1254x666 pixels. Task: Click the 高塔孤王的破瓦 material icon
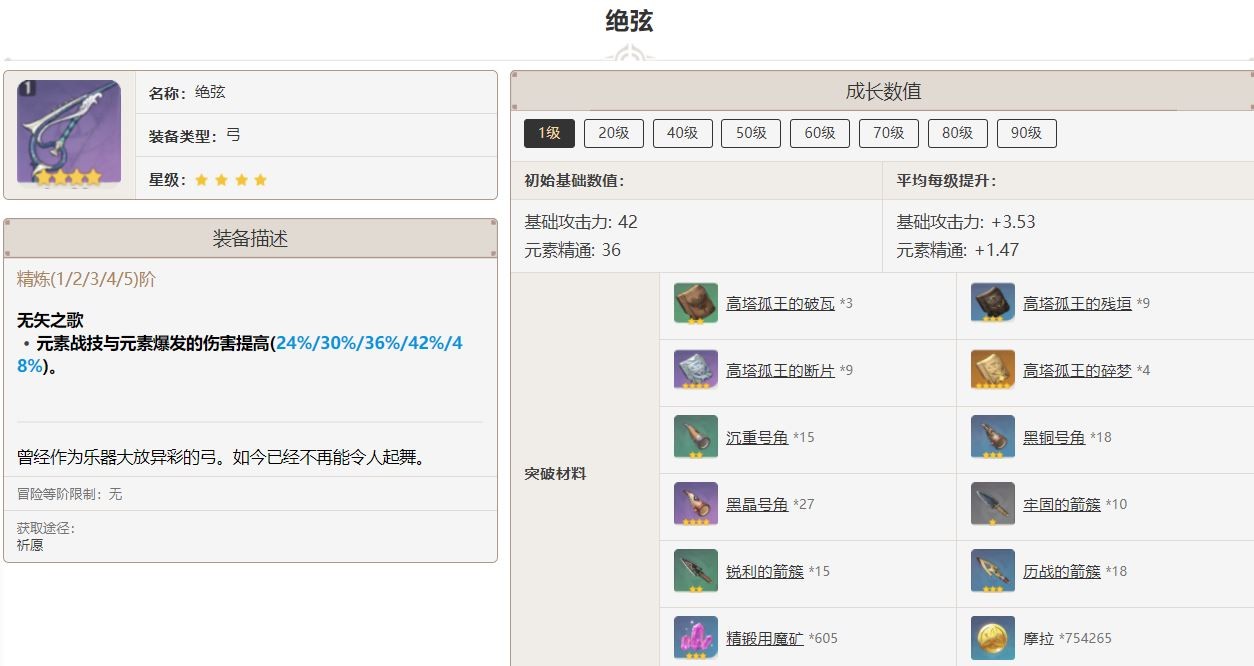(x=696, y=303)
